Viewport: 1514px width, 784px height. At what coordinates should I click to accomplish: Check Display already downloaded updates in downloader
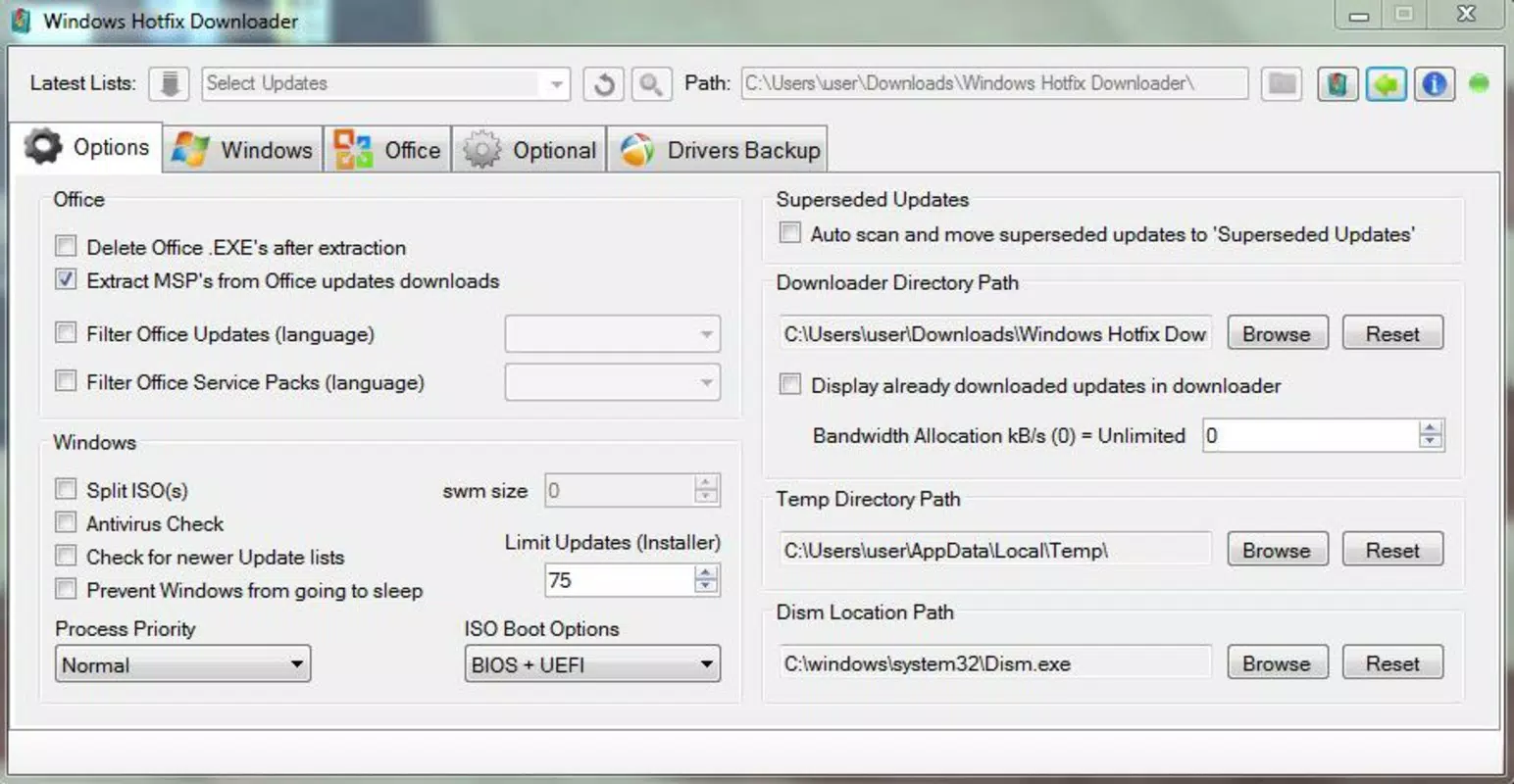pos(789,384)
